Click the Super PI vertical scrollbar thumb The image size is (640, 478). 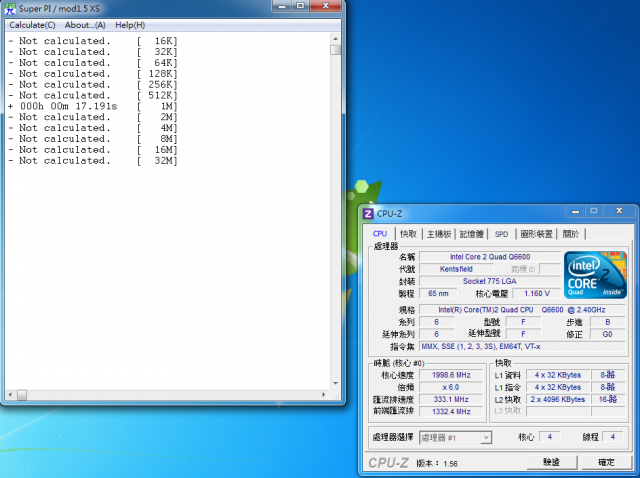(336, 50)
